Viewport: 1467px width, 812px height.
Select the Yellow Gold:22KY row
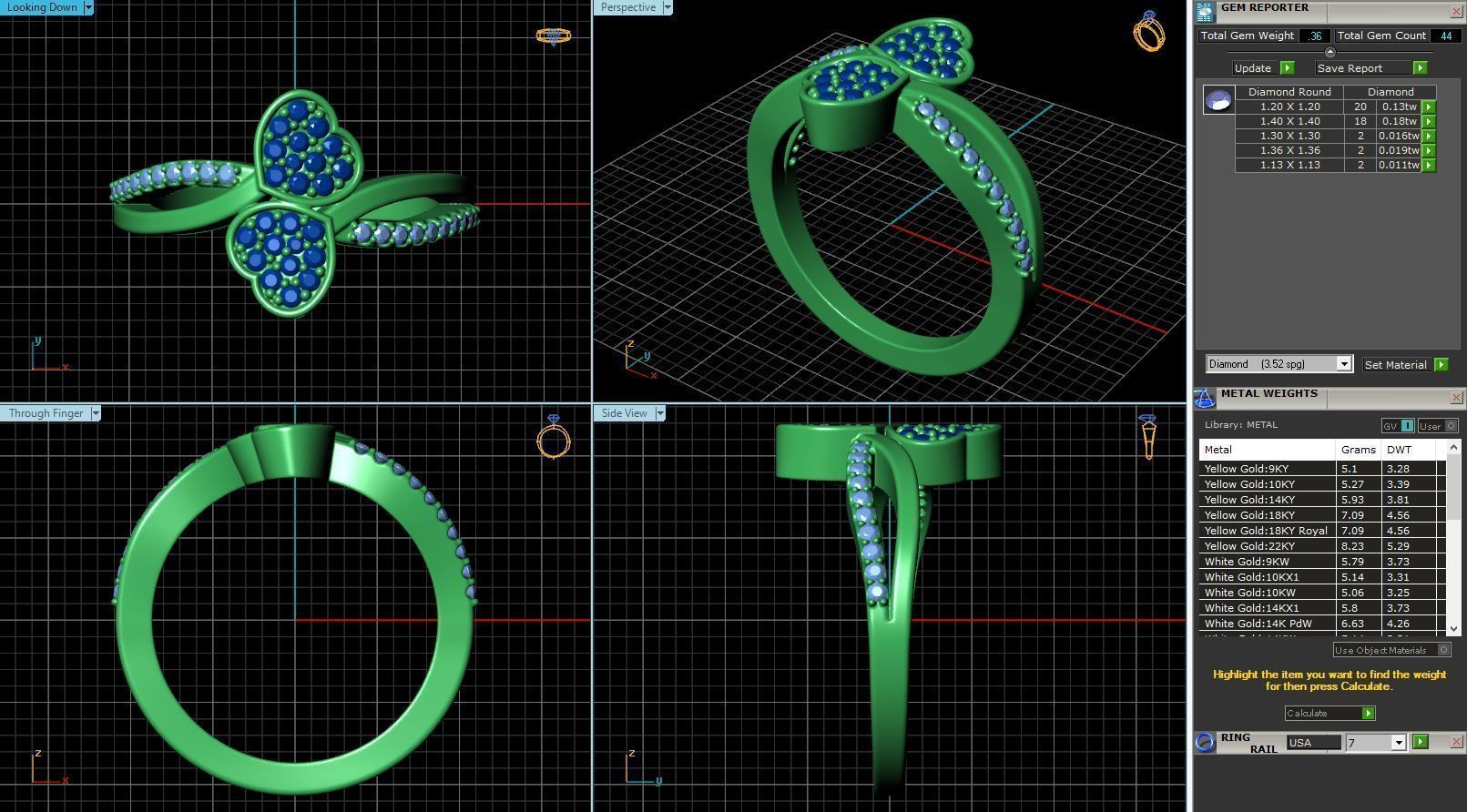pos(1322,546)
